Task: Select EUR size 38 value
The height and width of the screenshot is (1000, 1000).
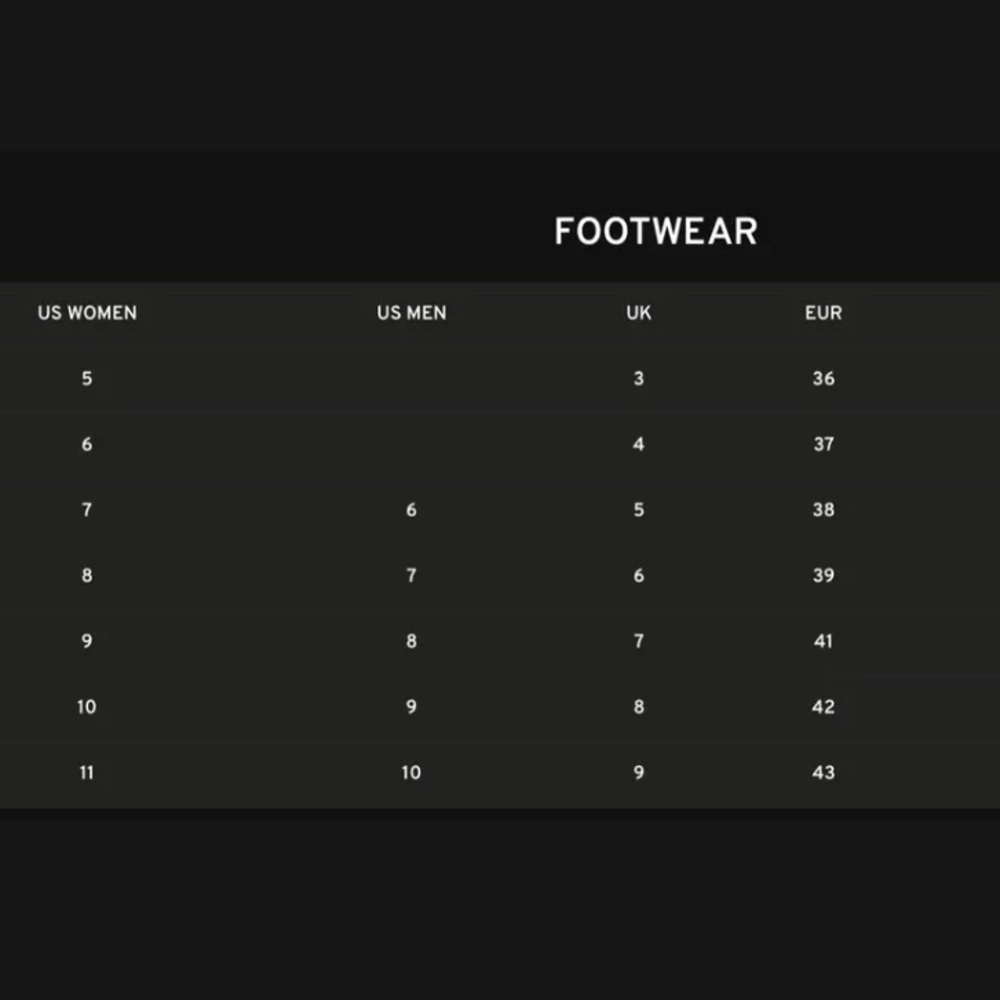Action: pyautogui.click(x=823, y=510)
